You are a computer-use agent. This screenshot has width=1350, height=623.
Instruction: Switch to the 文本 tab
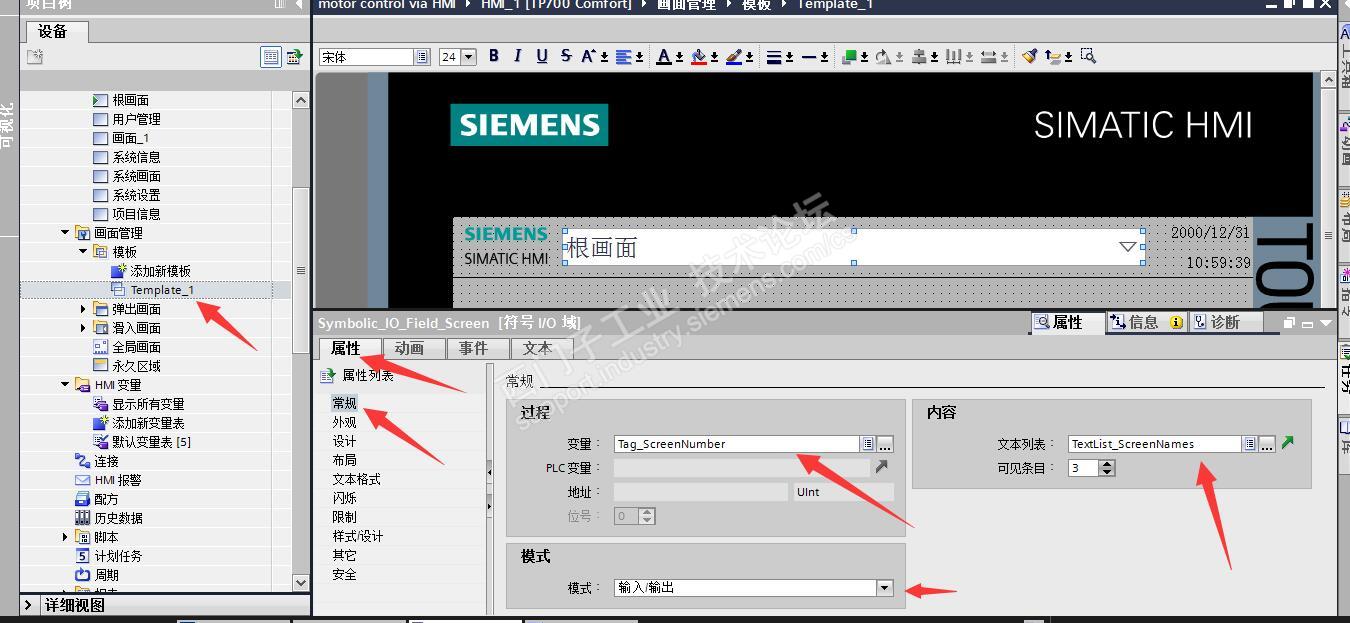(537, 348)
